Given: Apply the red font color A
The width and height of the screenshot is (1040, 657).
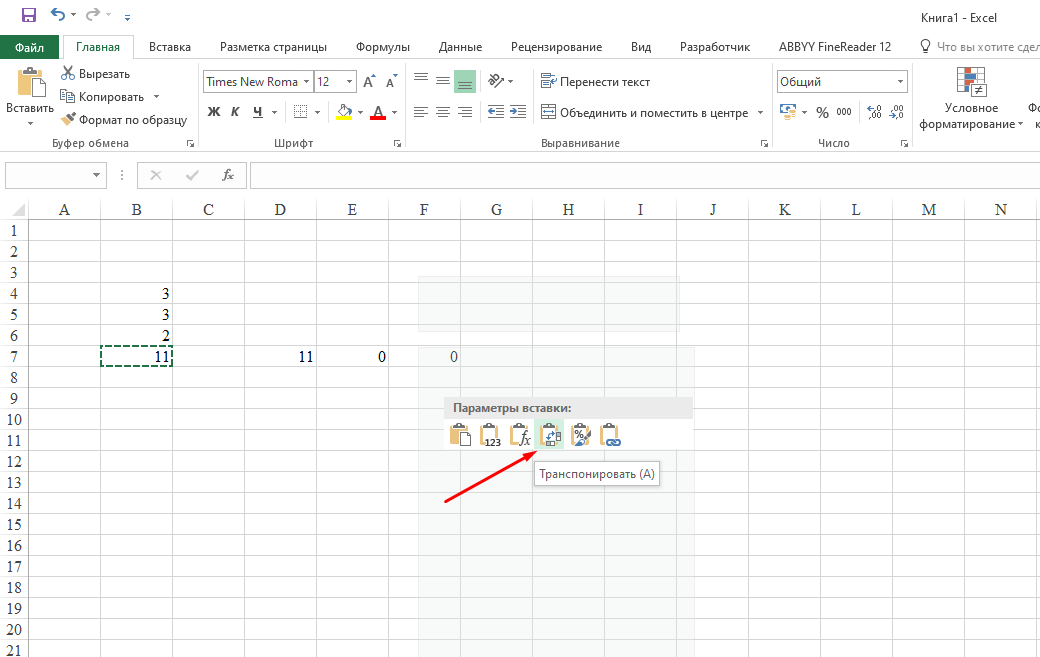Looking at the screenshot, I should coord(378,112).
